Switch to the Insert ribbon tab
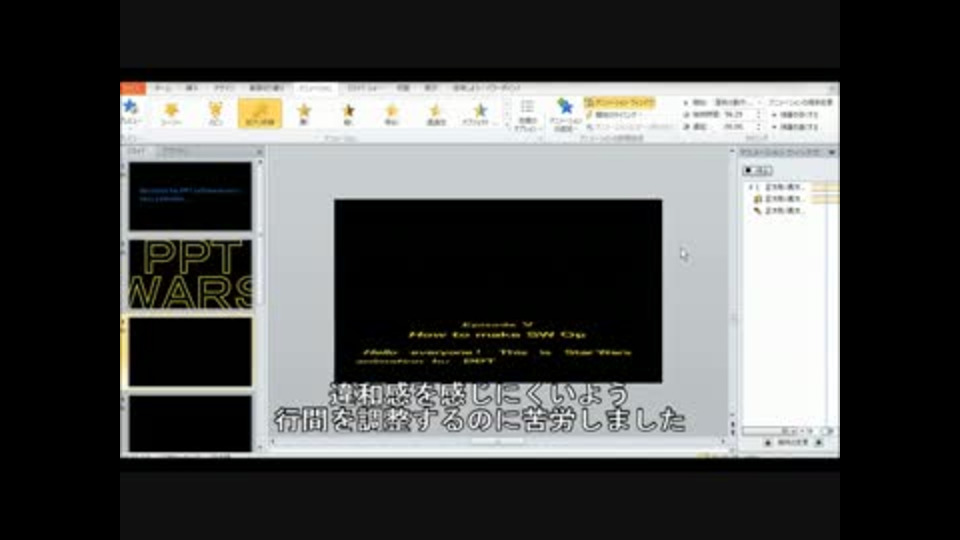Viewport: 960px width, 540px height. click(x=192, y=88)
